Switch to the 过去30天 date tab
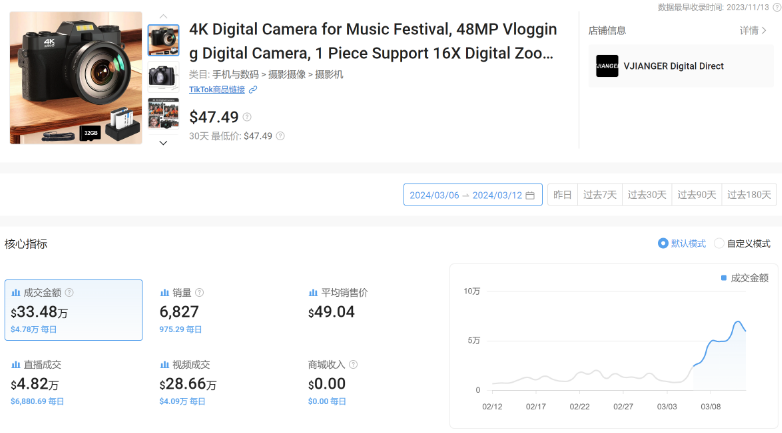Image resolution: width=782 pixels, height=433 pixels. [x=647, y=195]
